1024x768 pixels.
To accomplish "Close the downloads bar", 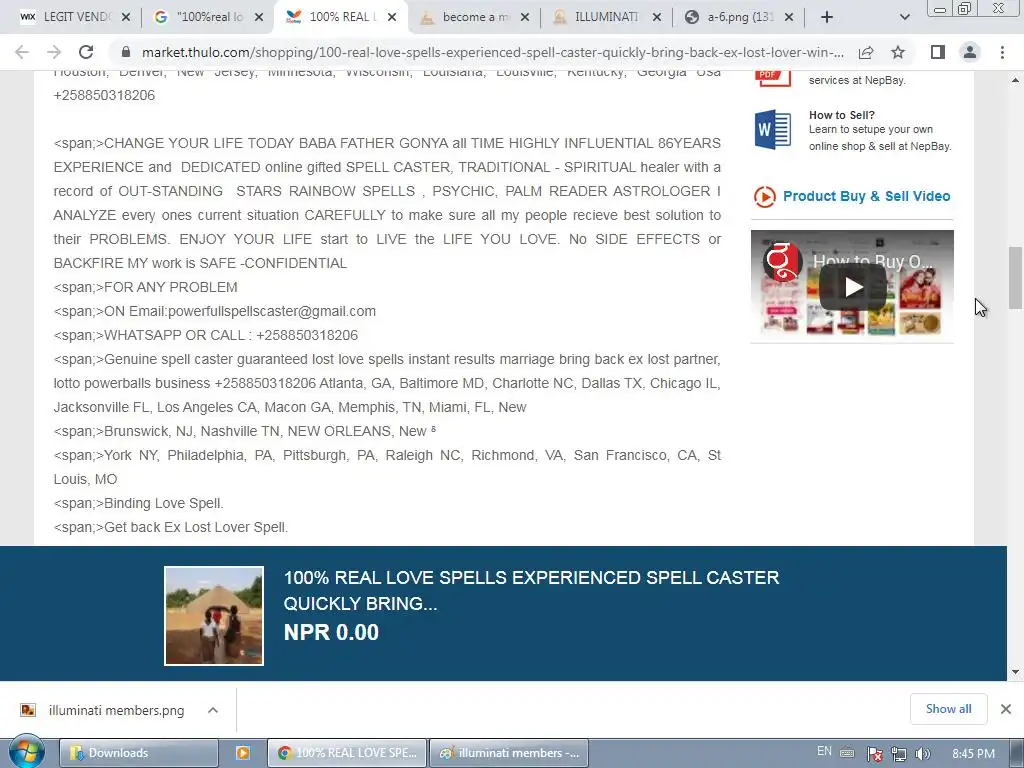I will click(1006, 709).
